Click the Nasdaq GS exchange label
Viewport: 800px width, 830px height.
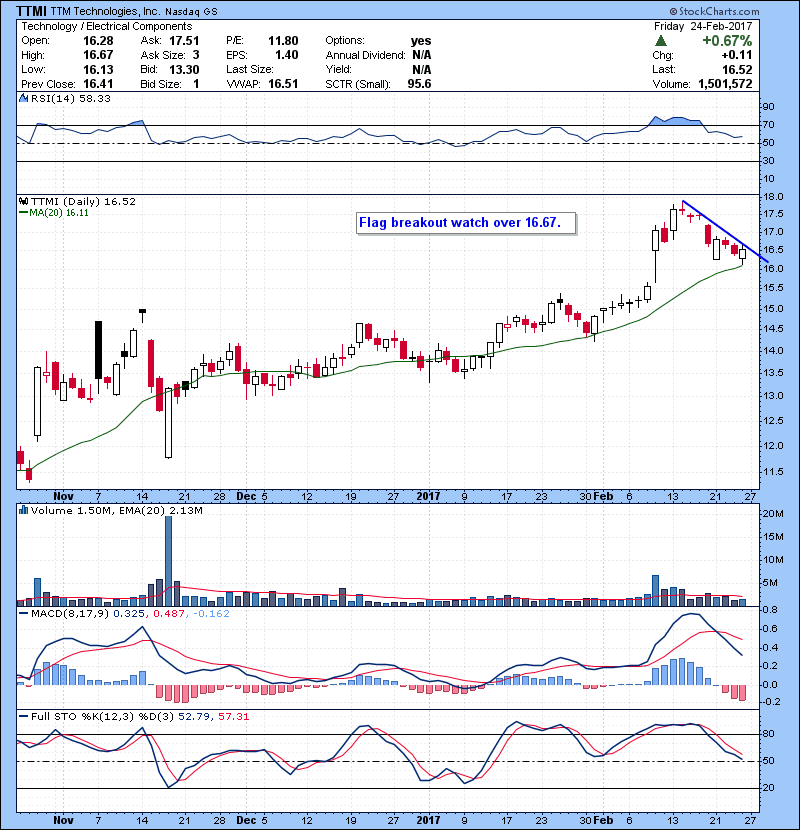pyautogui.click(x=191, y=12)
